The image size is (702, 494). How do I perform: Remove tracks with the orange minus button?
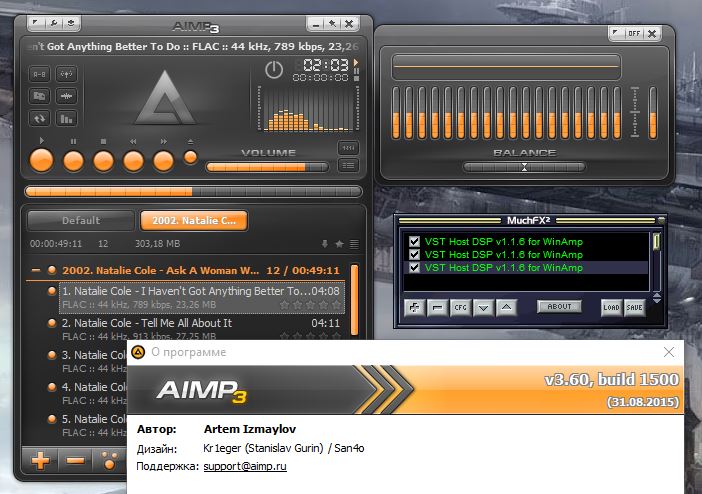(75, 461)
